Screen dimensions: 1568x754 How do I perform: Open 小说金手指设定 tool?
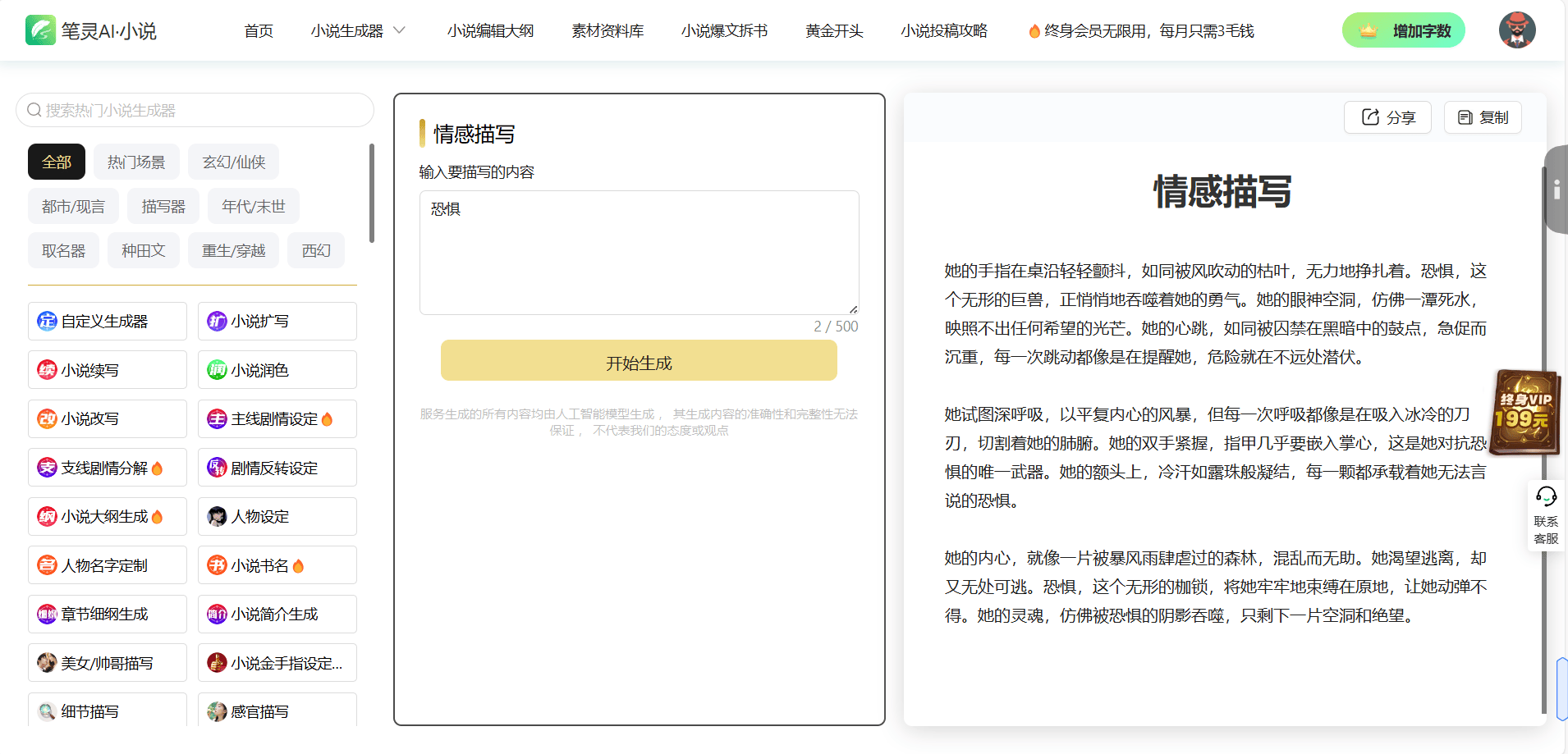277,663
